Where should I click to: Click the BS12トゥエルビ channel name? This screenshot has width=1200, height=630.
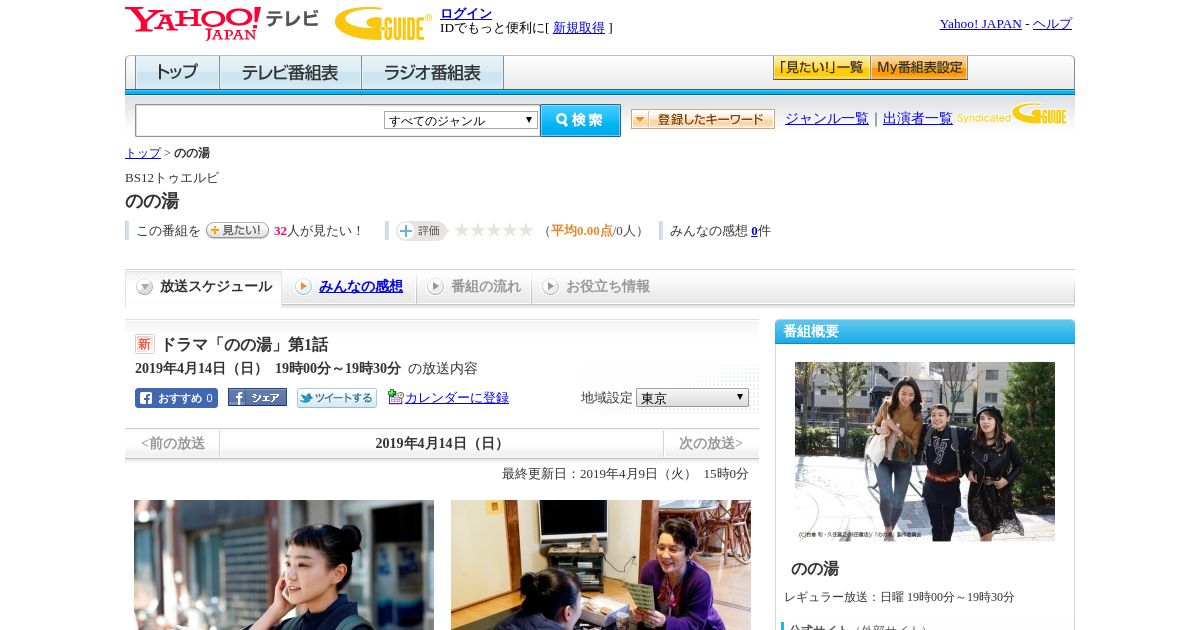(x=172, y=178)
